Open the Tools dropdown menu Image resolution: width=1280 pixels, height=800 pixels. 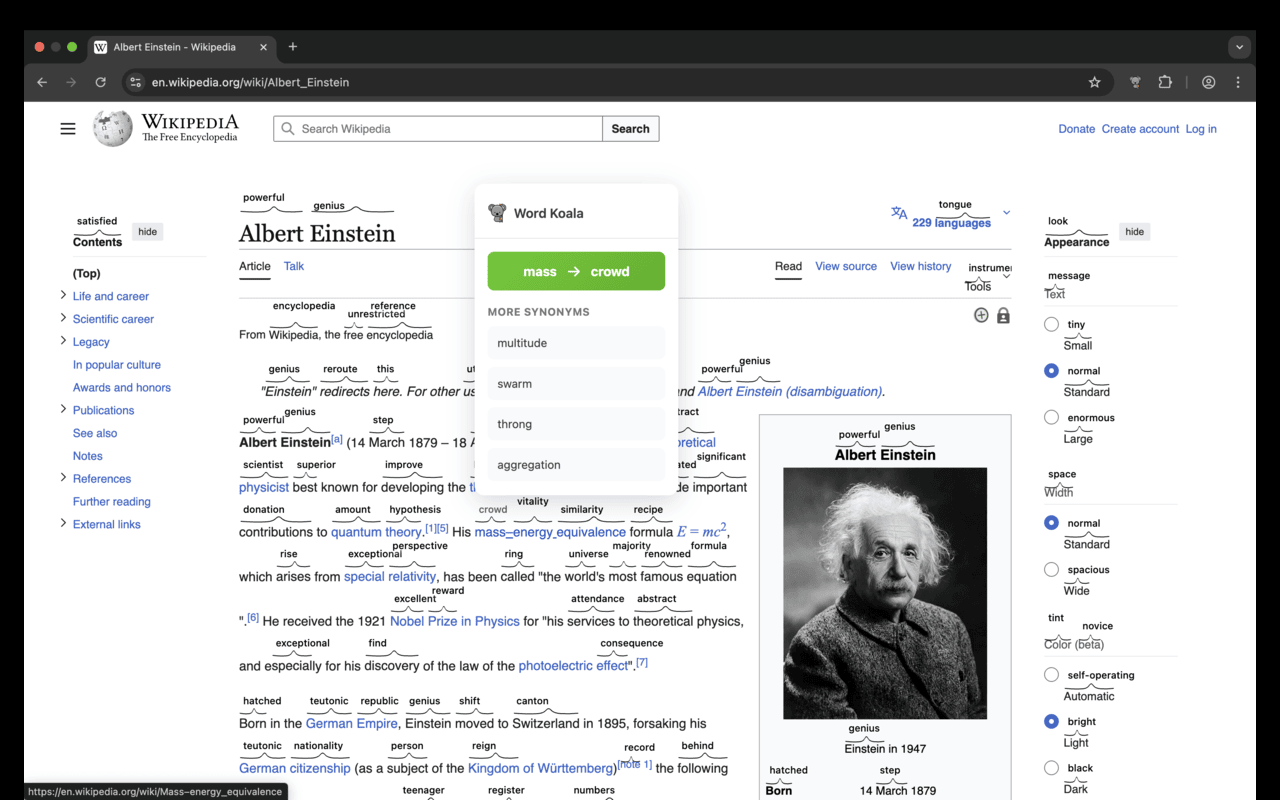(986, 286)
